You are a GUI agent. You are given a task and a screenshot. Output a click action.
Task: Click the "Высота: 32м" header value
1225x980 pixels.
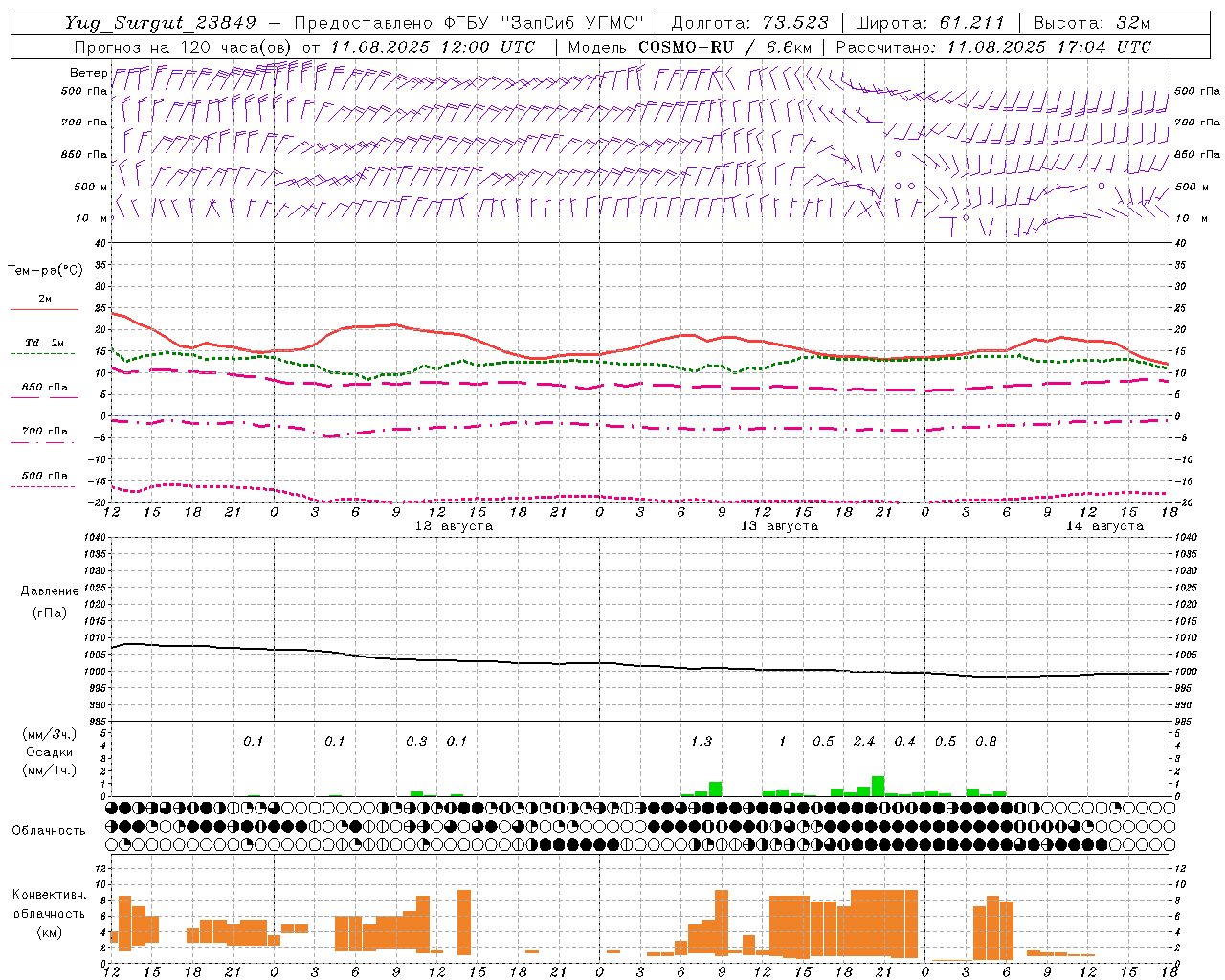(1091, 23)
